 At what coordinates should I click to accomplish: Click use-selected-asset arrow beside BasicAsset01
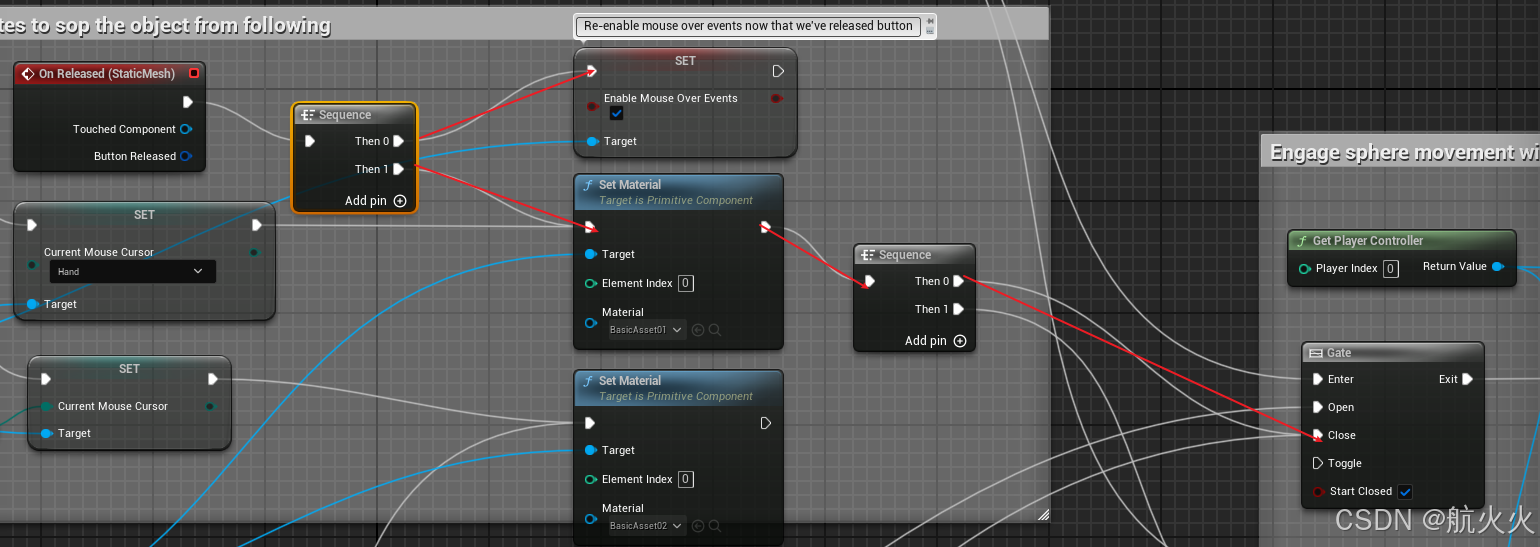tap(698, 330)
